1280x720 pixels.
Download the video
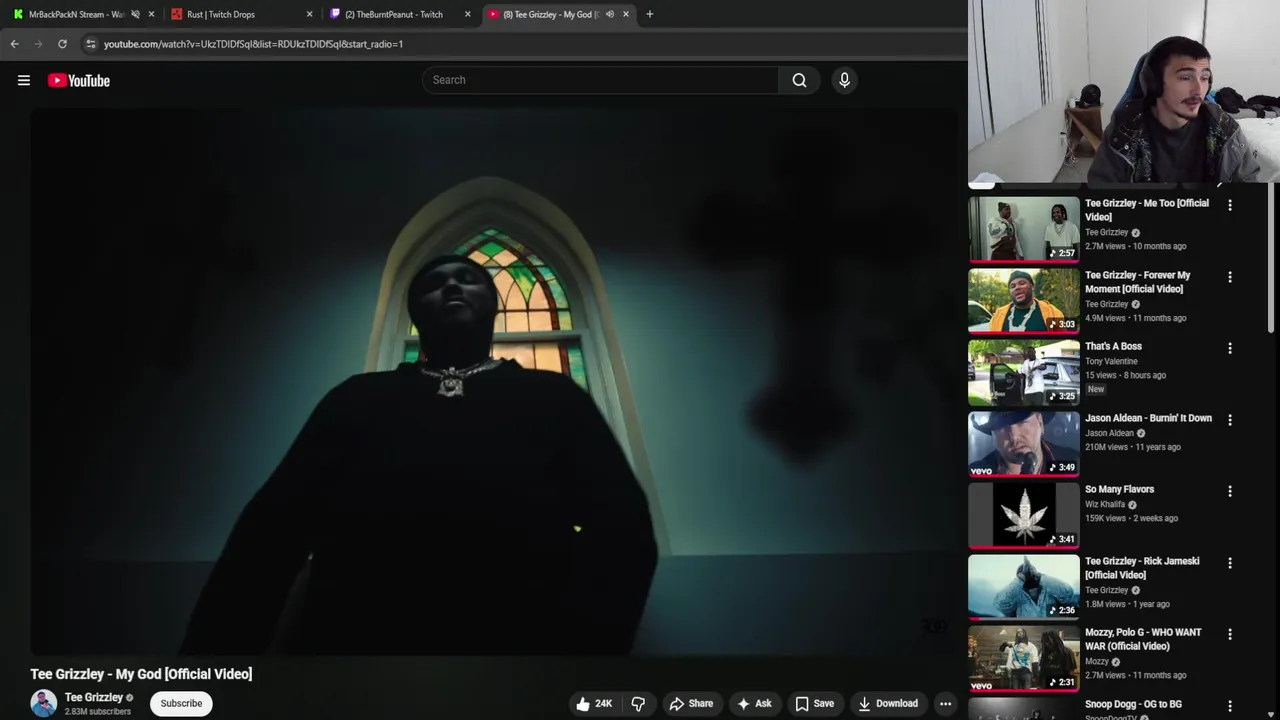click(887, 704)
